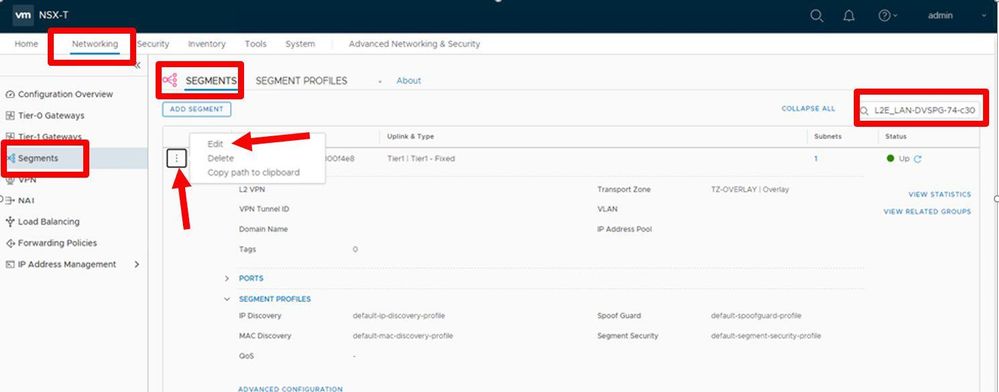Expand the PORTS section chevron

pos(227,279)
